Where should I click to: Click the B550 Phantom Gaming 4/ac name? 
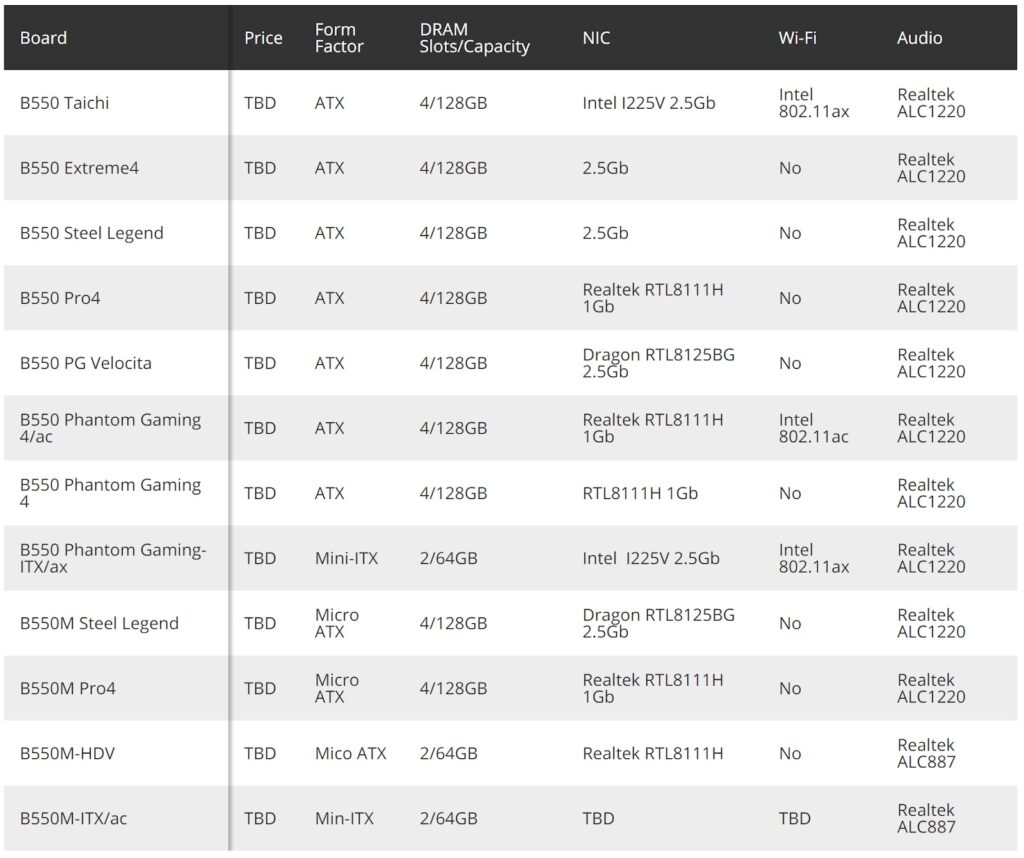click(110, 428)
